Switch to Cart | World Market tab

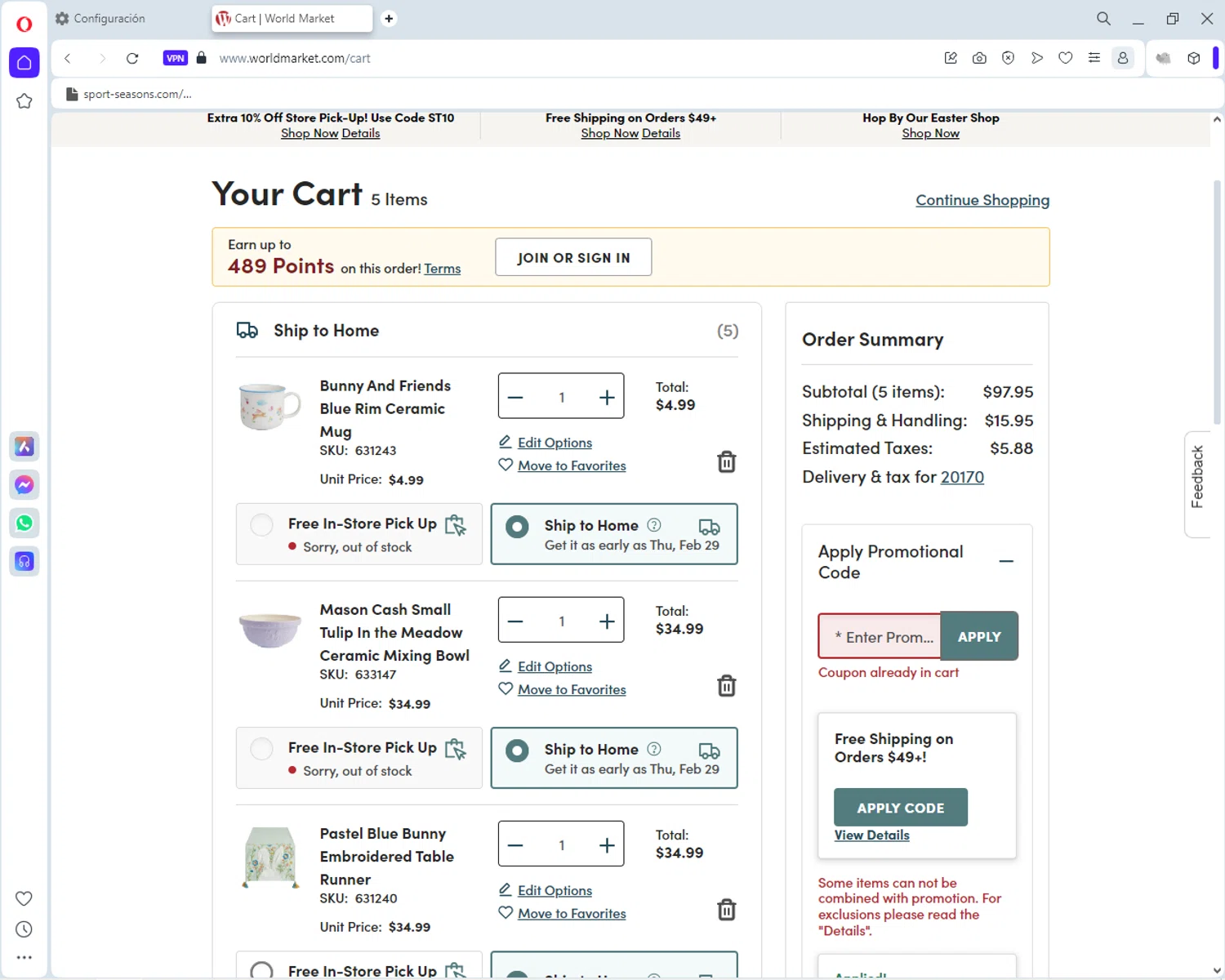[x=292, y=18]
